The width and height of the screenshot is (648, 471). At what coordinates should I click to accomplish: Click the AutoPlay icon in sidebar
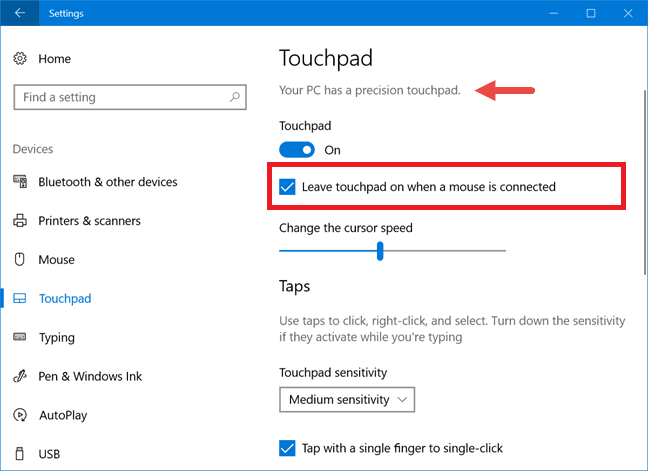[x=20, y=415]
